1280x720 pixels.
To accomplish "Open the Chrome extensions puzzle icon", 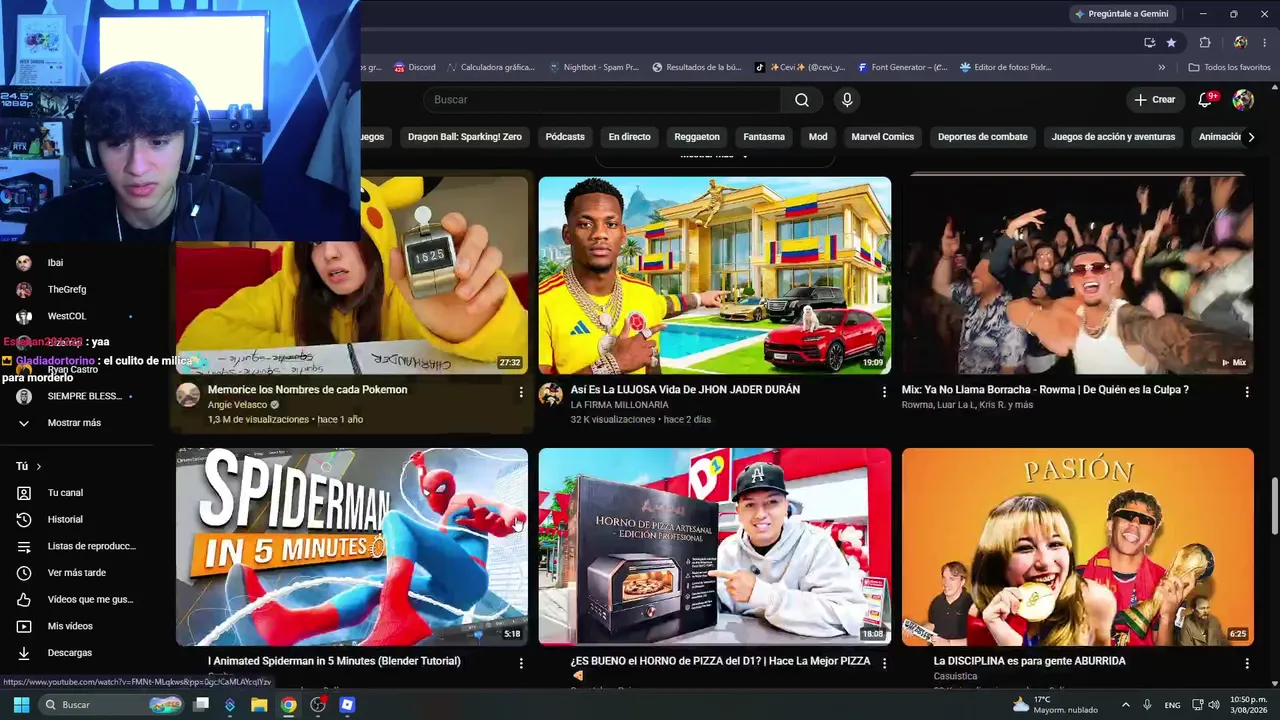I will pyautogui.click(x=1205, y=42).
